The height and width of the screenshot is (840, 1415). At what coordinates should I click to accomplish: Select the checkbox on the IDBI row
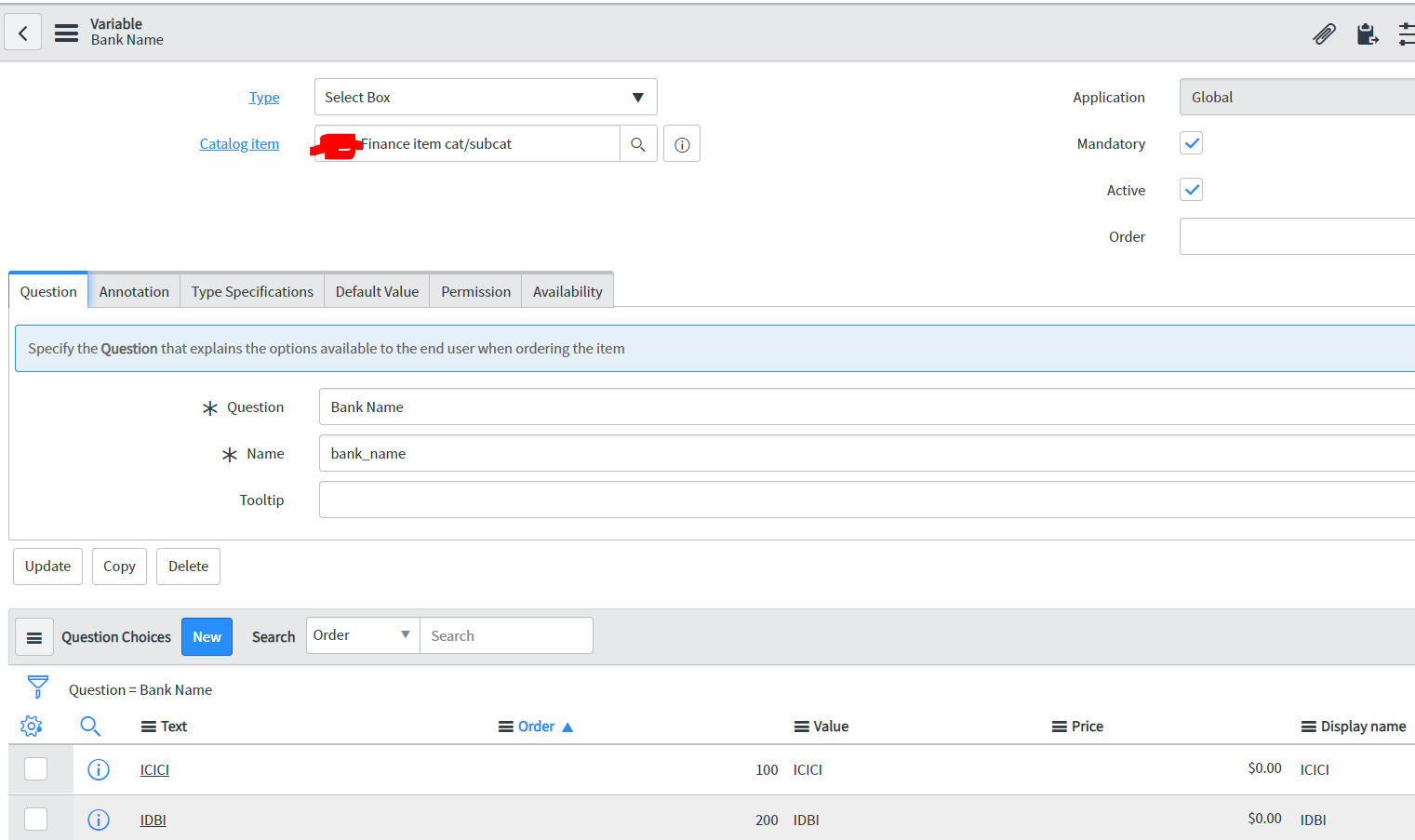pyautogui.click(x=35, y=819)
